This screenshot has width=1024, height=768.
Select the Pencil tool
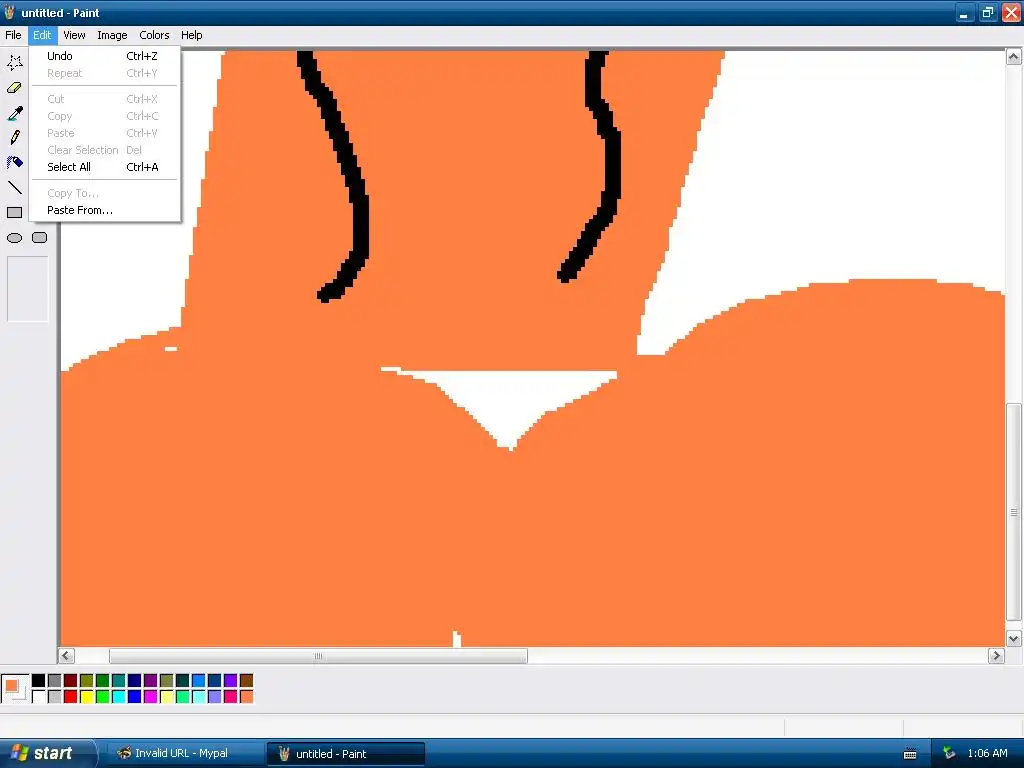click(x=15, y=137)
